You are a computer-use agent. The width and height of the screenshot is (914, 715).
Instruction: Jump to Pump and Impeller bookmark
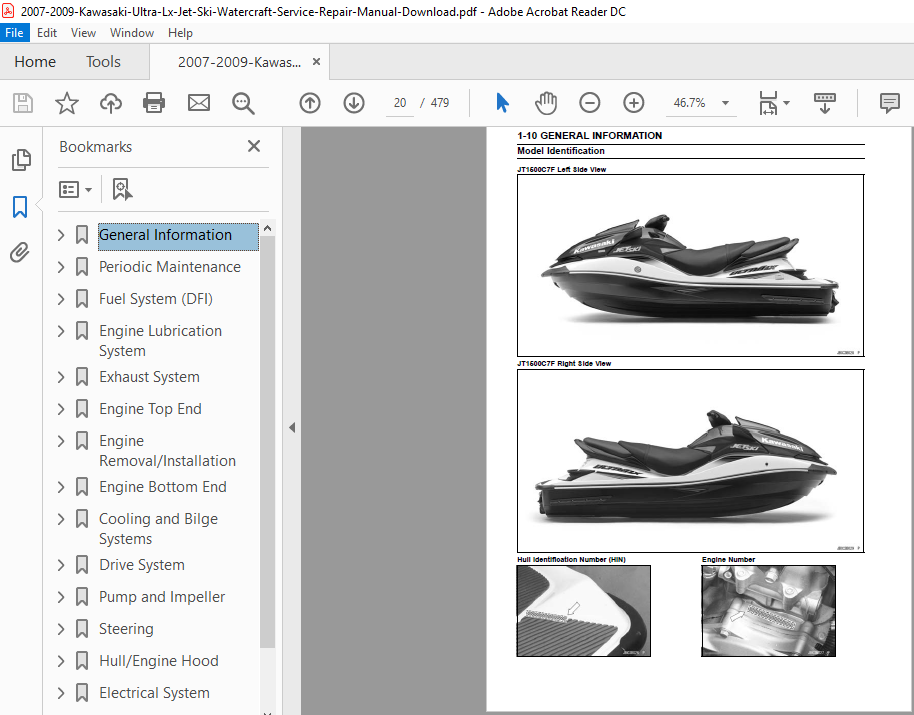(x=162, y=597)
